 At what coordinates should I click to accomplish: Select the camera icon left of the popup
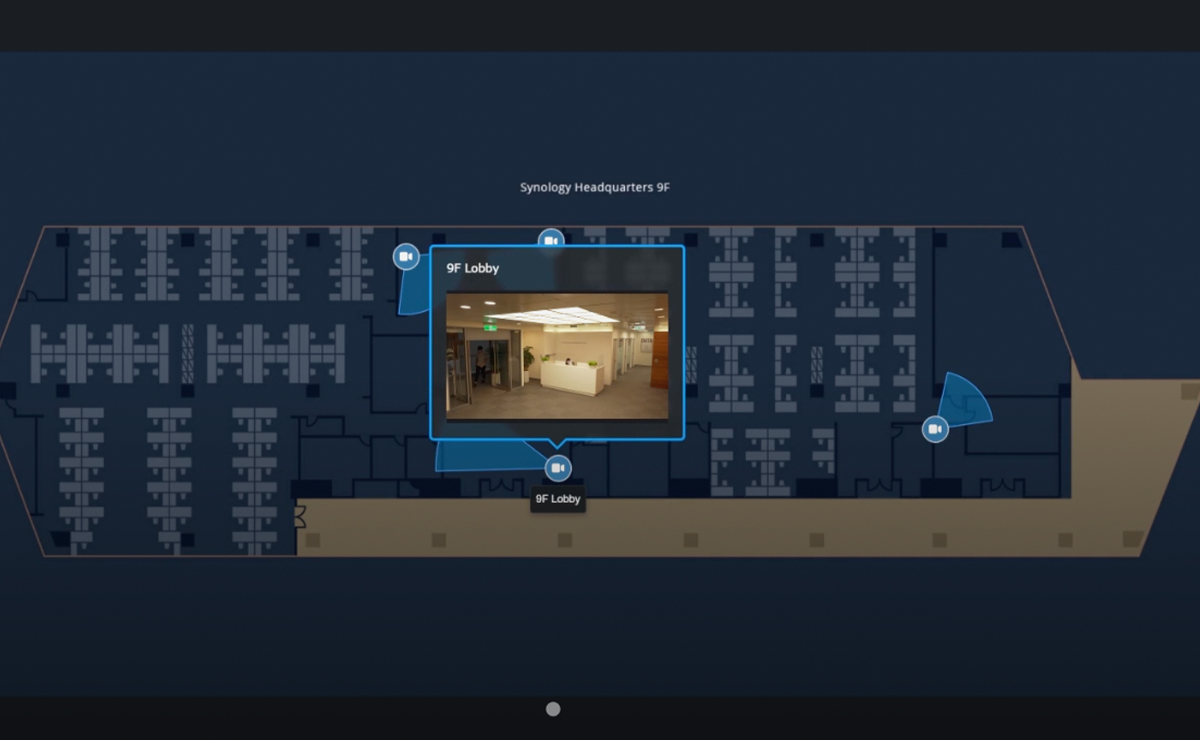[x=406, y=257]
